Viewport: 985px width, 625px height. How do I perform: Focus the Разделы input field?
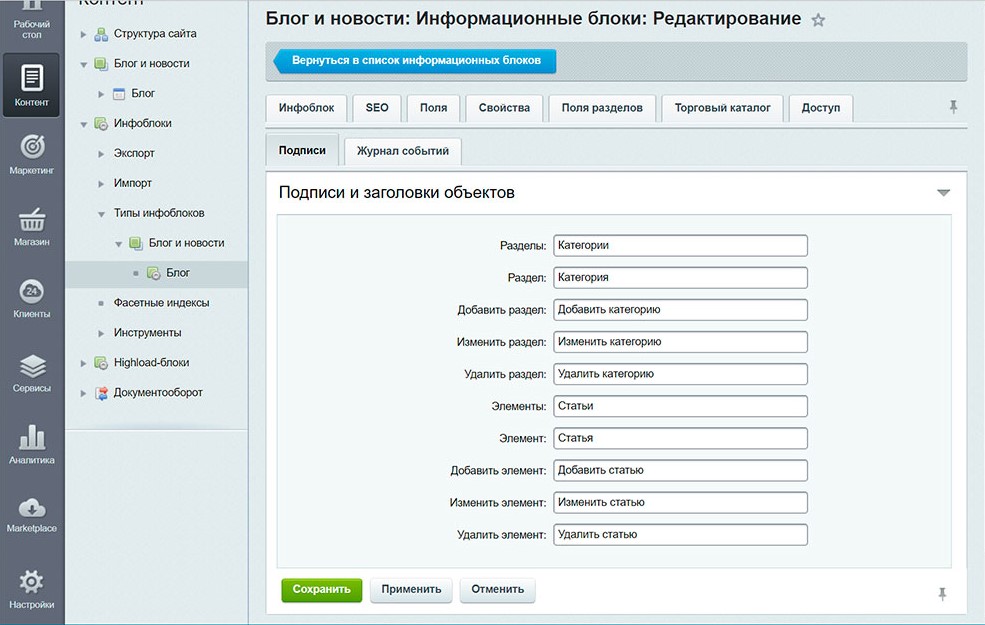click(x=680, y=246)
